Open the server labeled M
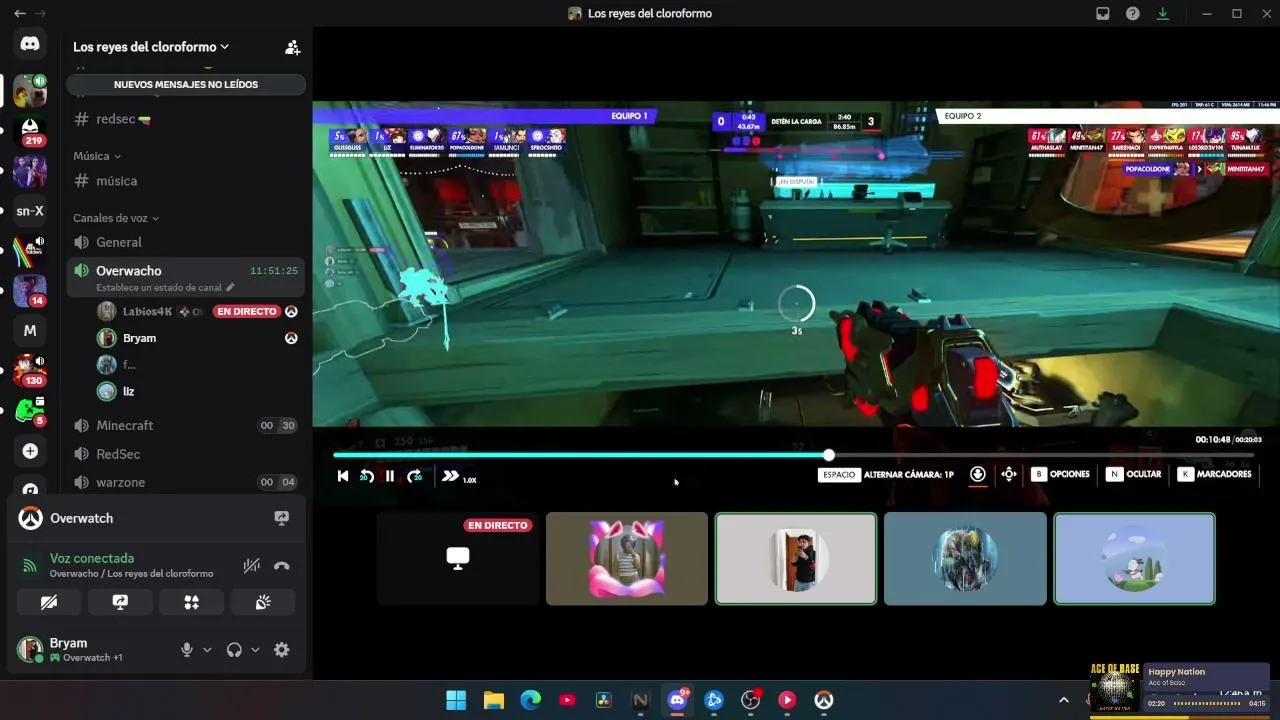 tap(30, 330)
